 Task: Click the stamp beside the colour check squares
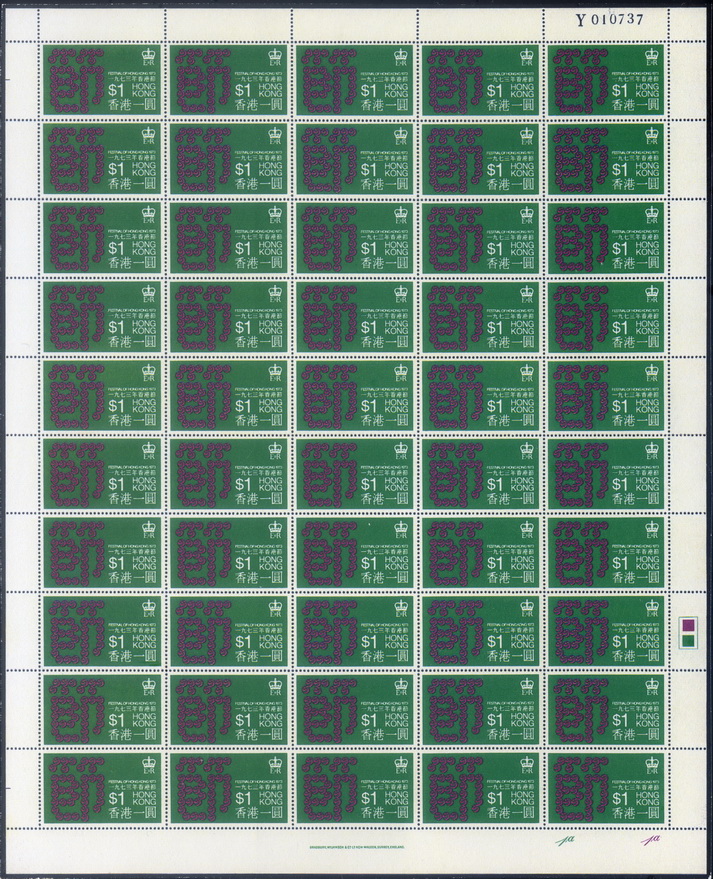[606, 631]
